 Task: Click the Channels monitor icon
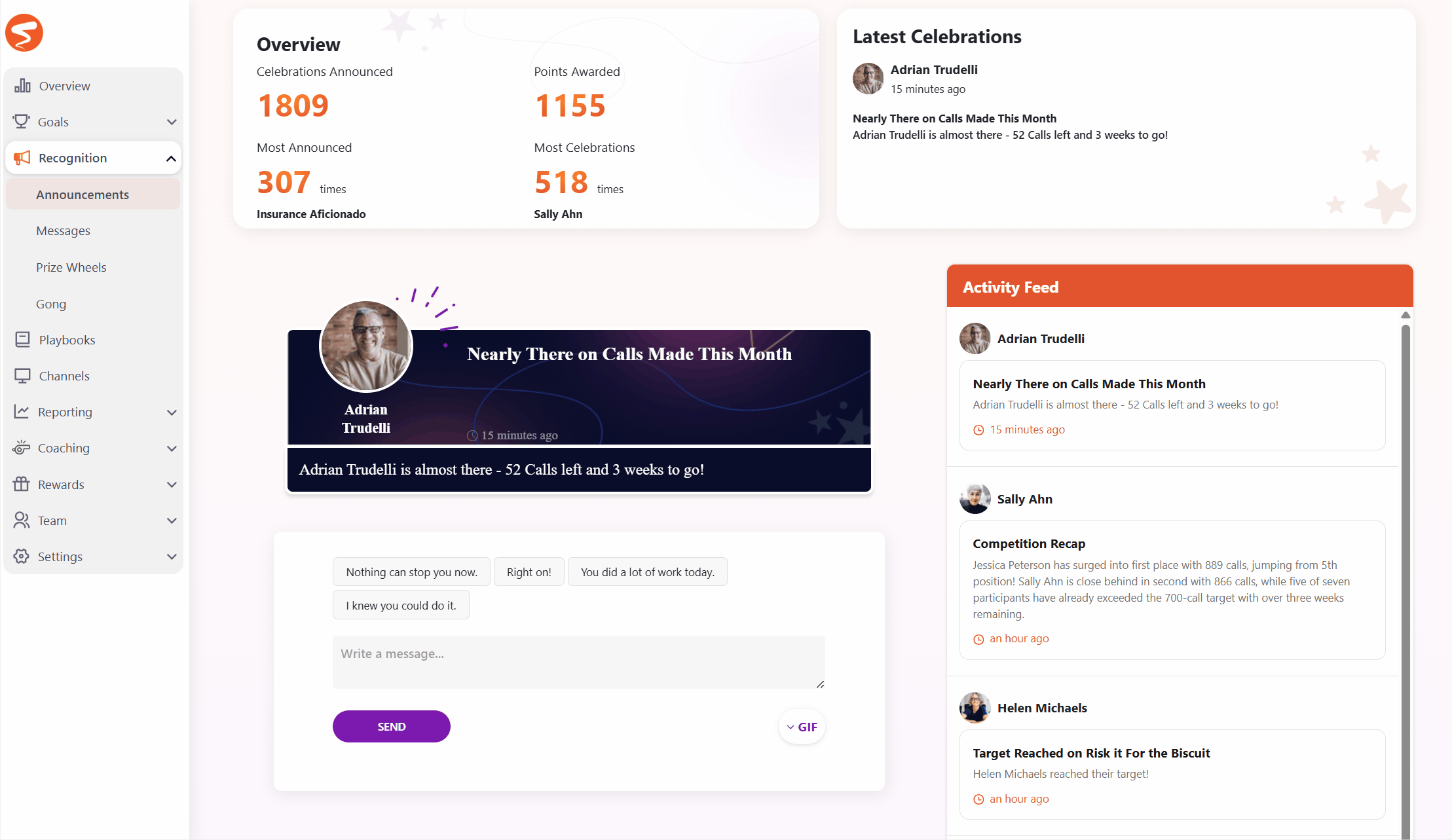(22, 376)
